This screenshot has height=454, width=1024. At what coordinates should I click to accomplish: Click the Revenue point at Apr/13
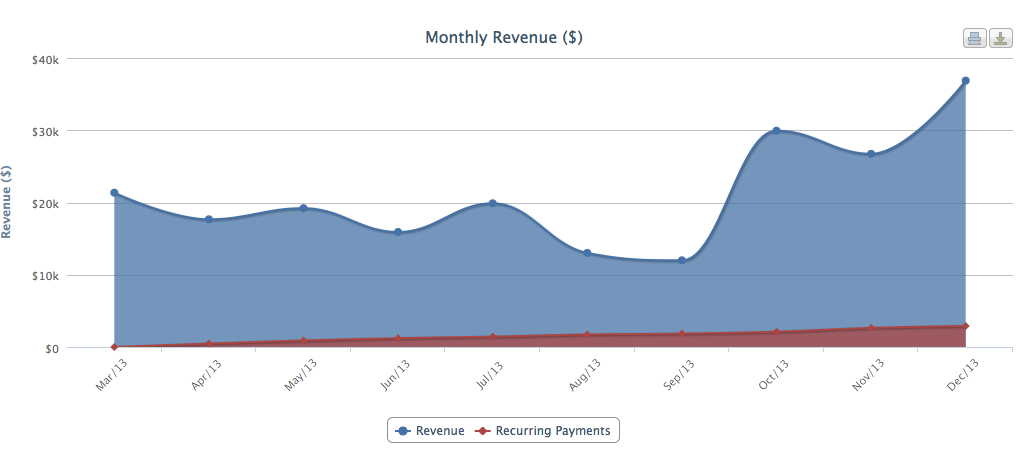[209, 219]
